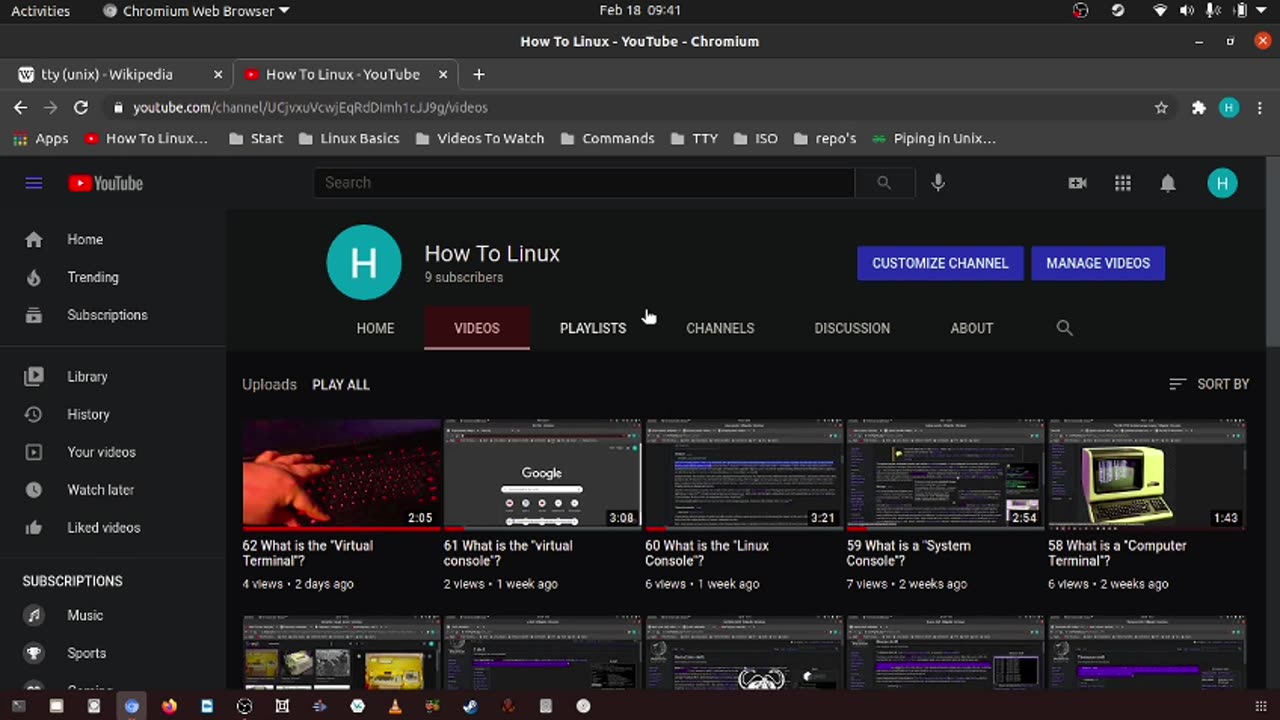Open the notifications bell
Screen dimensions: 1280x720
[1168, 183]
